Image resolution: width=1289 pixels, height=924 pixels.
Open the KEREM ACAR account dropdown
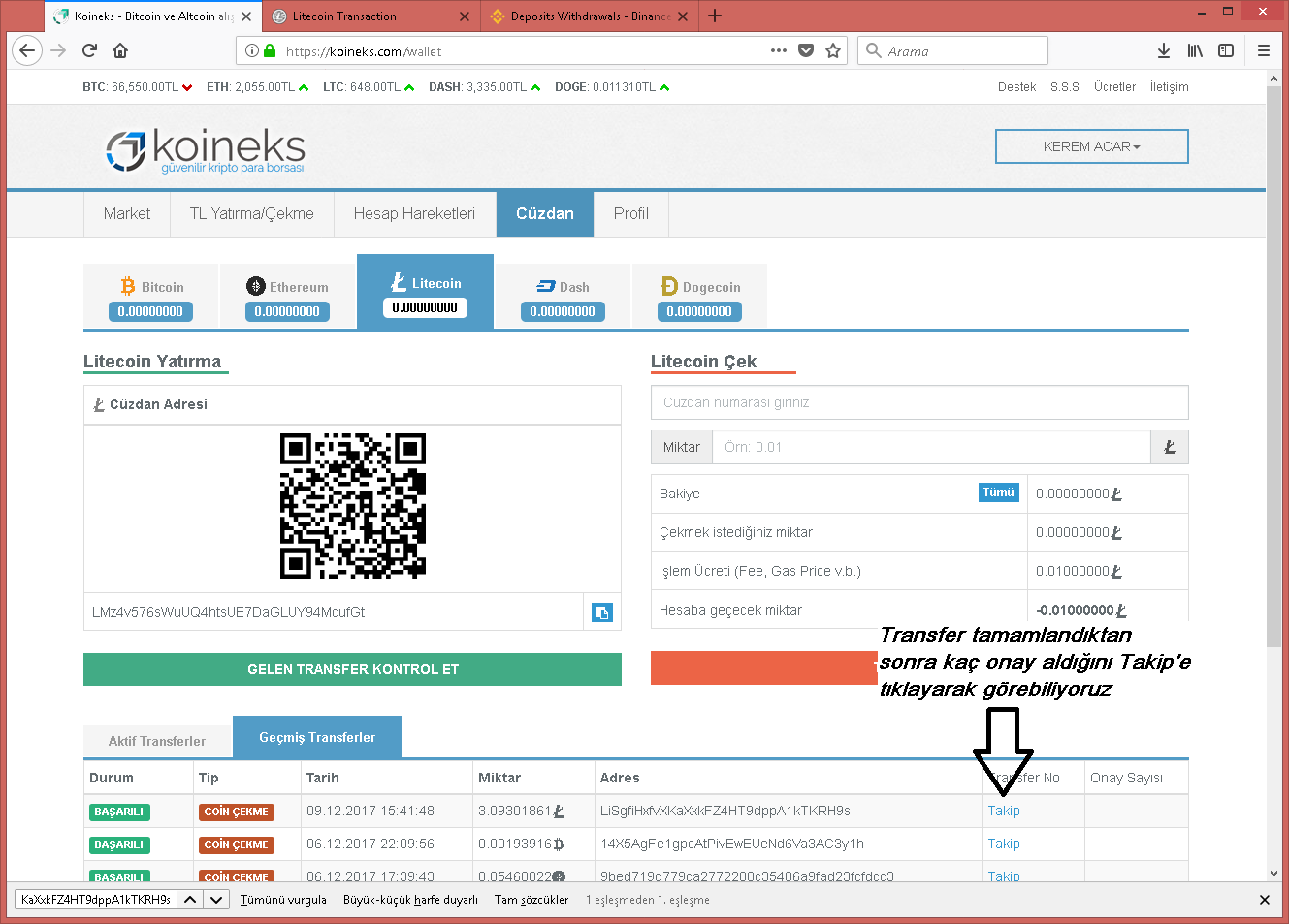1091,146
